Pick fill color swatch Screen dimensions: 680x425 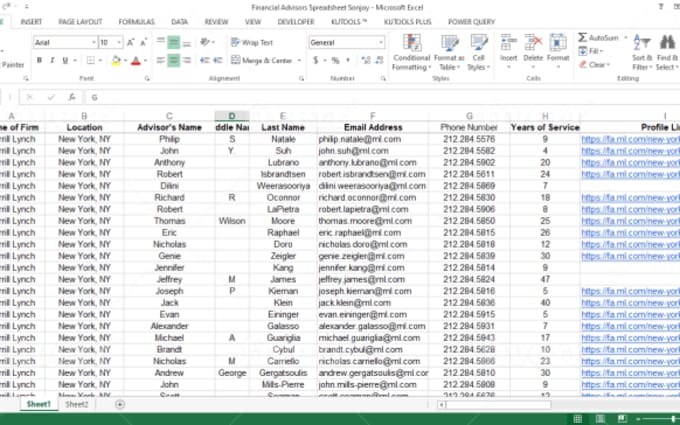pyautogui.click(x=116, y=60)
